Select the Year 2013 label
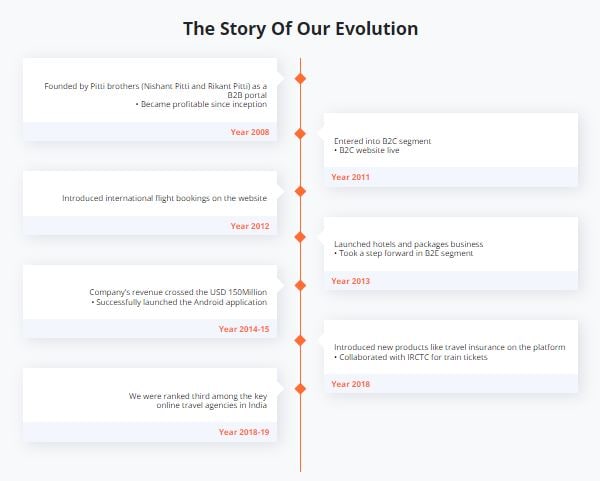 click(x=350, y=281)
